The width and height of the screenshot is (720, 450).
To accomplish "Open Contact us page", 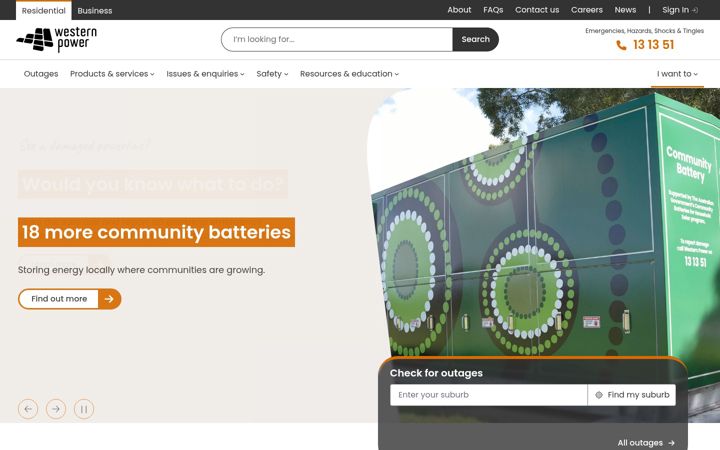I will click(537, 10).
